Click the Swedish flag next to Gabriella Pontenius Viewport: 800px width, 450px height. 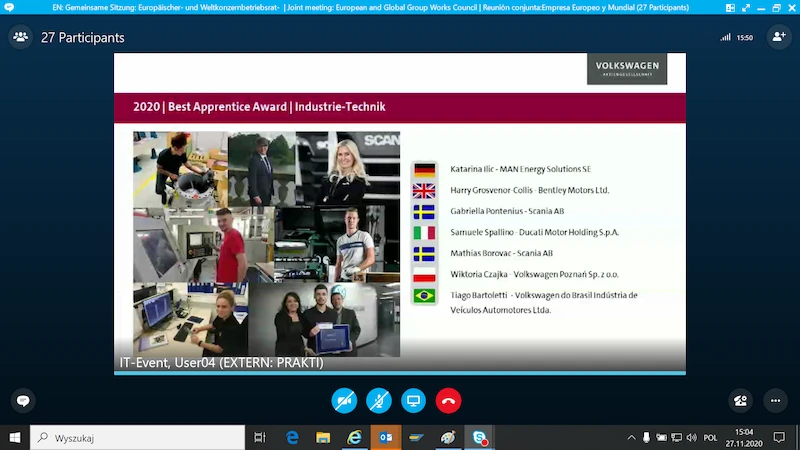tap(424, 212)
